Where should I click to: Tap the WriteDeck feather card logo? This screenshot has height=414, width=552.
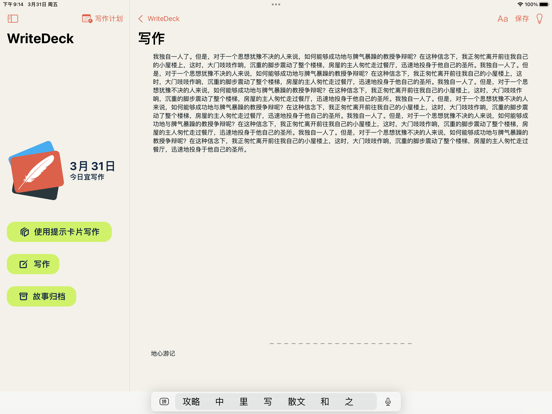[36, 171]
